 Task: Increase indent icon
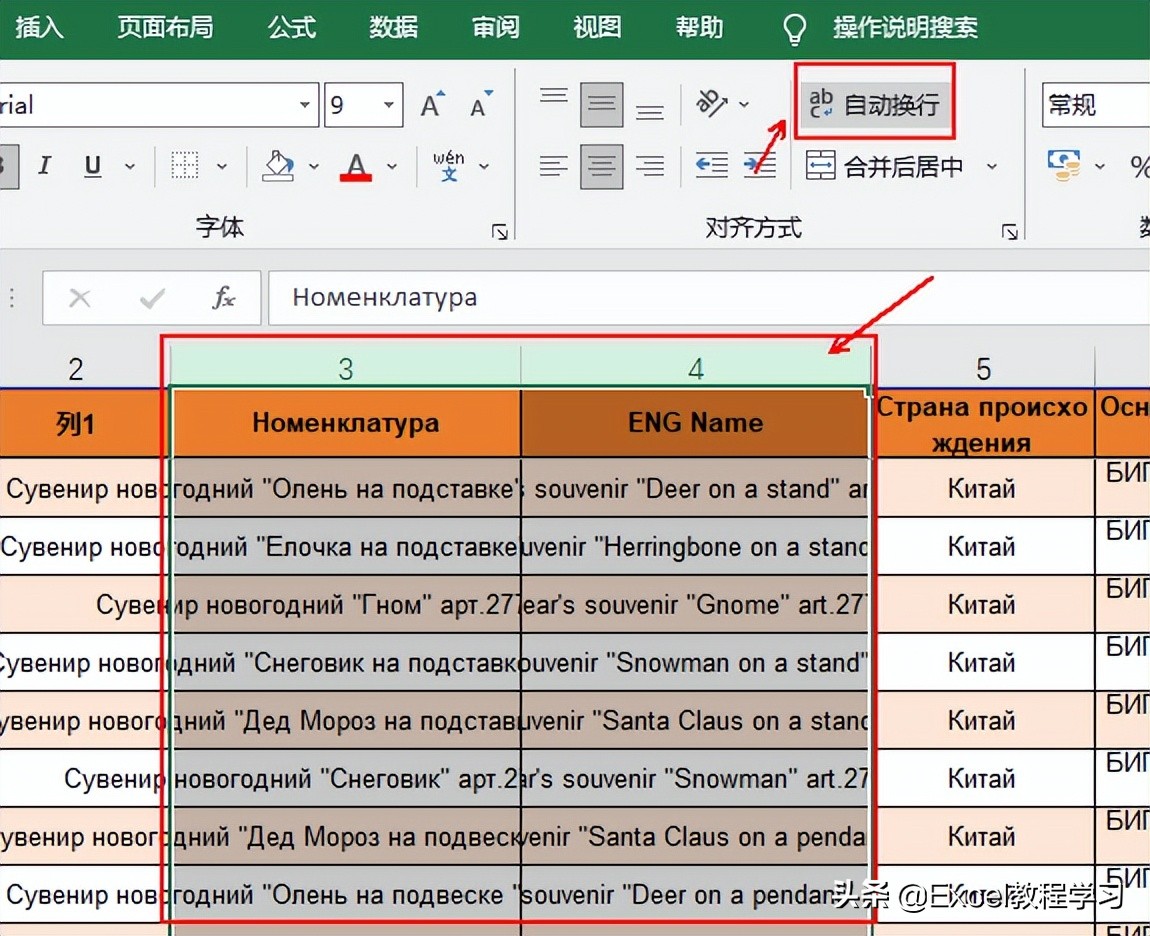click(x=760, y=166)
